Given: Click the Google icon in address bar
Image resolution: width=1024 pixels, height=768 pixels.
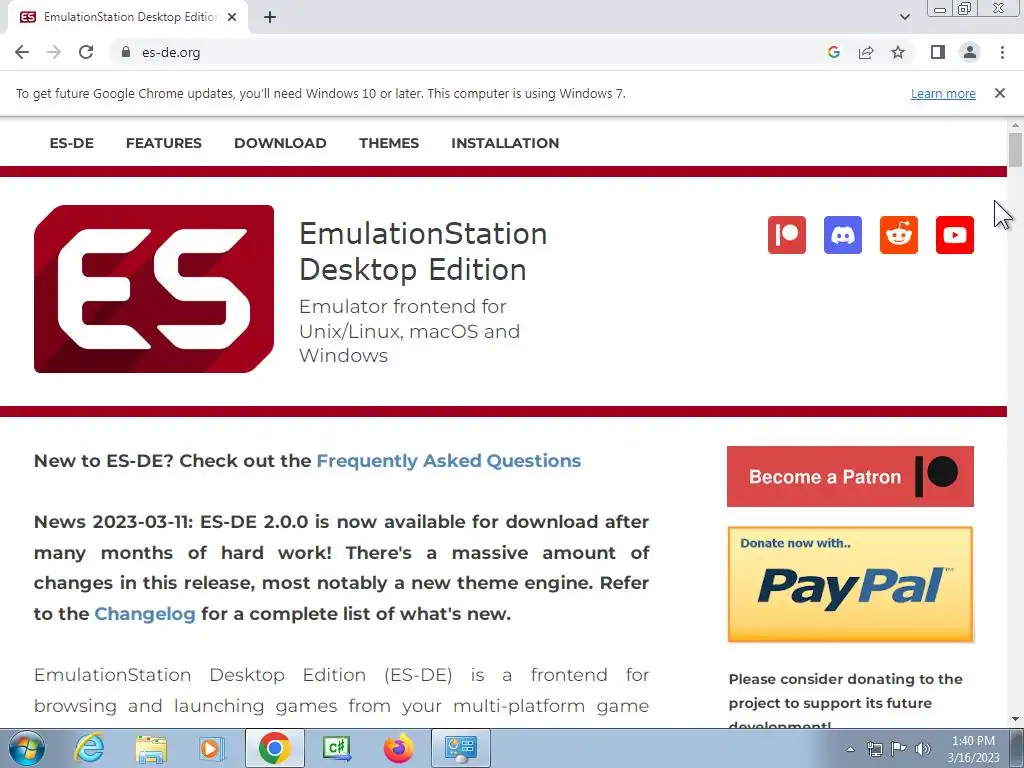Looking at the screenshot, I should click(x=833, y=52).
